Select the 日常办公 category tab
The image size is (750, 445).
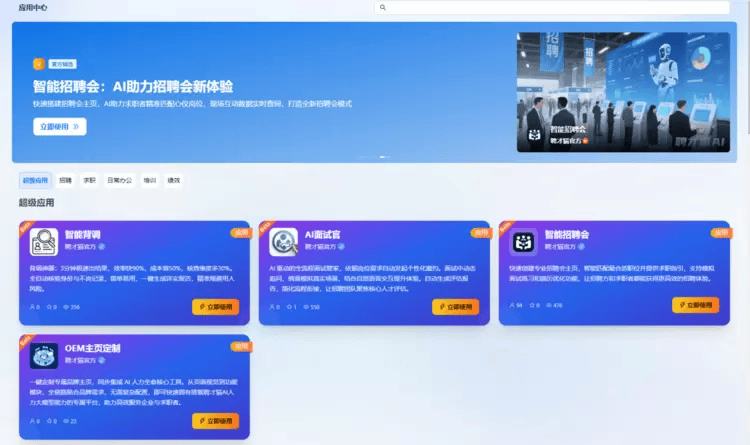point(120,180)
